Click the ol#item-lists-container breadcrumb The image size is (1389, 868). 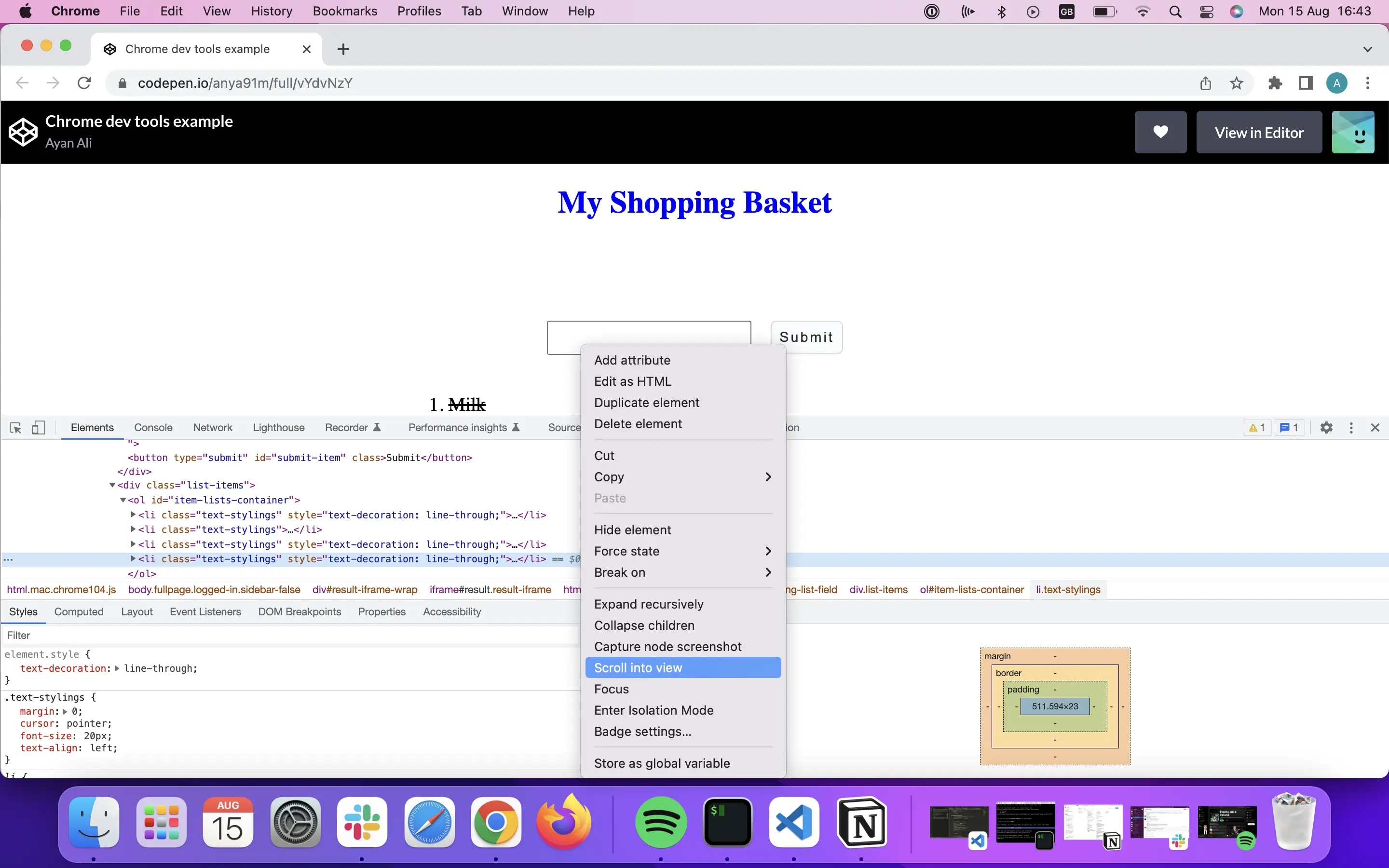pyautogui.click(x=971, y=590)
